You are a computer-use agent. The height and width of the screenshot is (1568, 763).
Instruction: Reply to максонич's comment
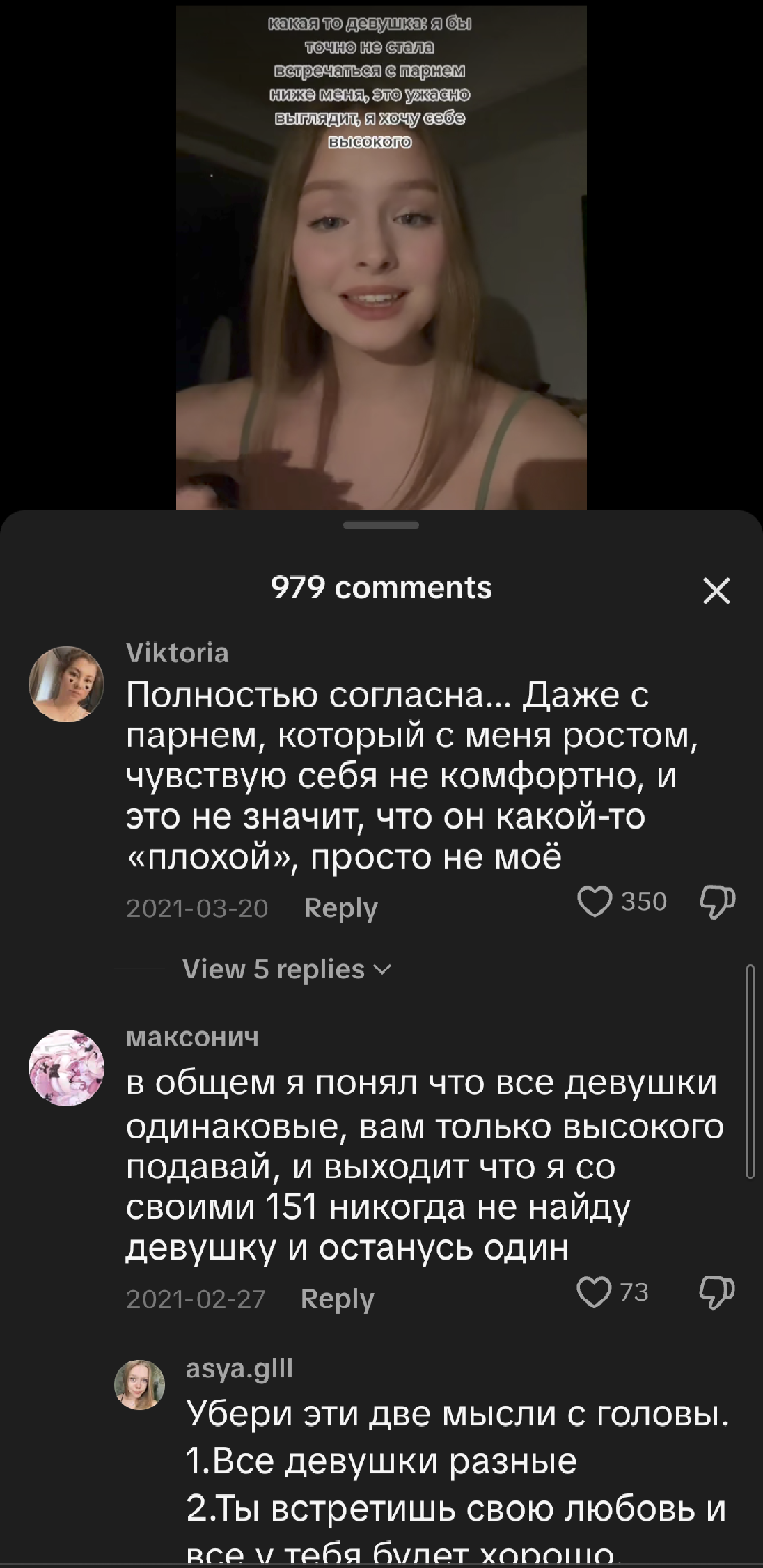click(x=338, y=1299)
